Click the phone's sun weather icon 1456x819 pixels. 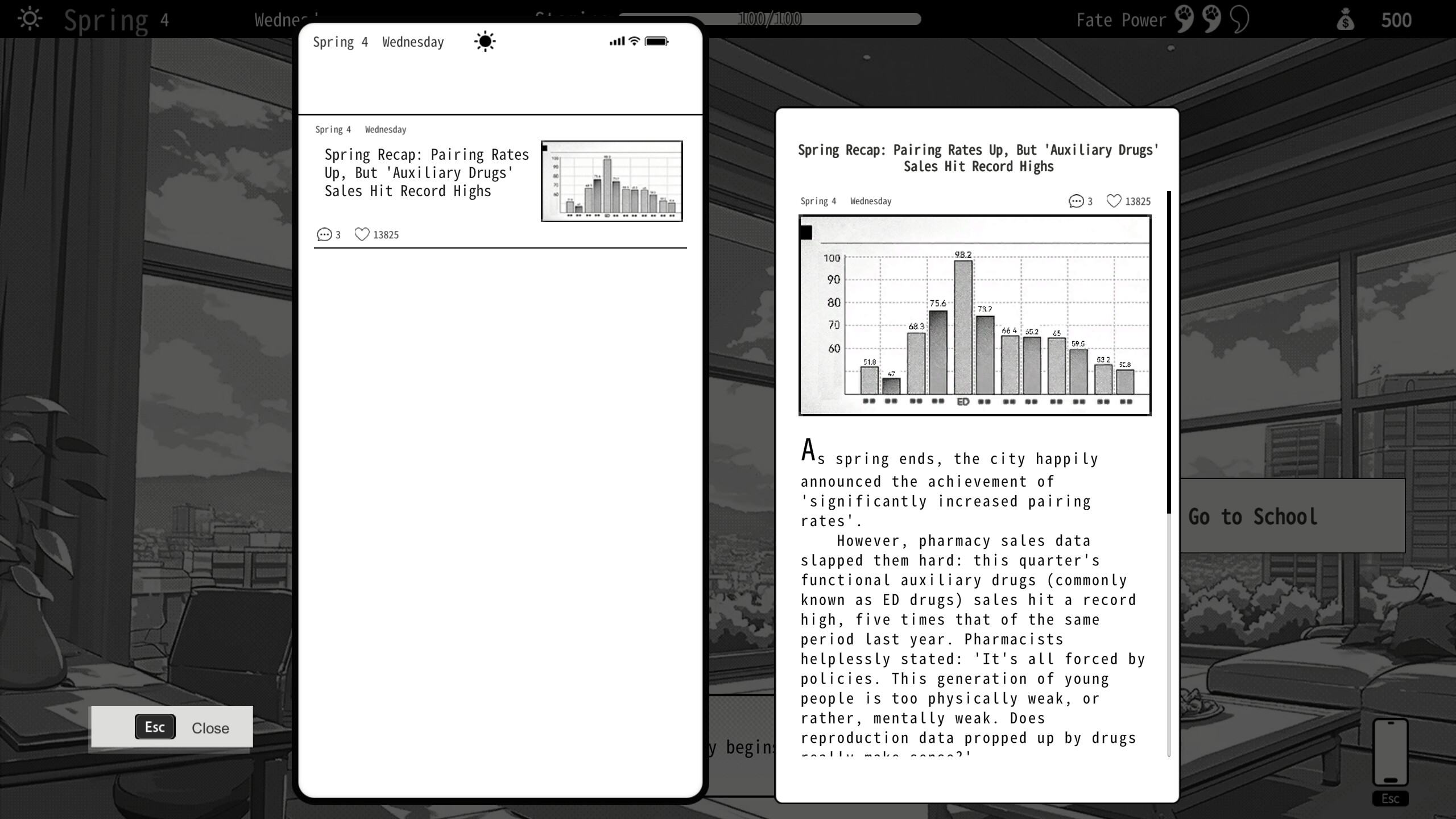(x=485, y=42)
